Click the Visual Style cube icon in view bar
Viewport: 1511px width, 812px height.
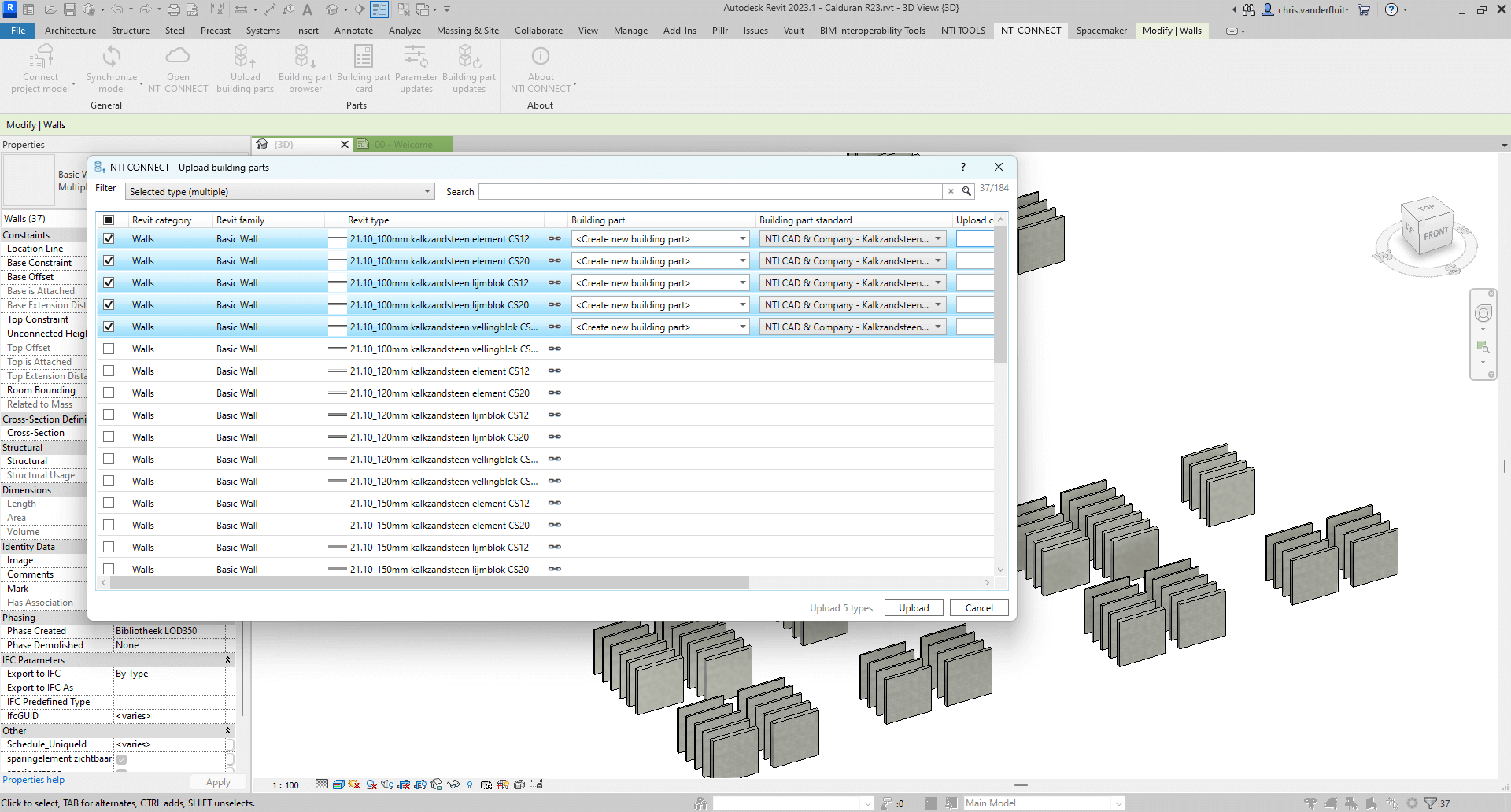[338, 784]
